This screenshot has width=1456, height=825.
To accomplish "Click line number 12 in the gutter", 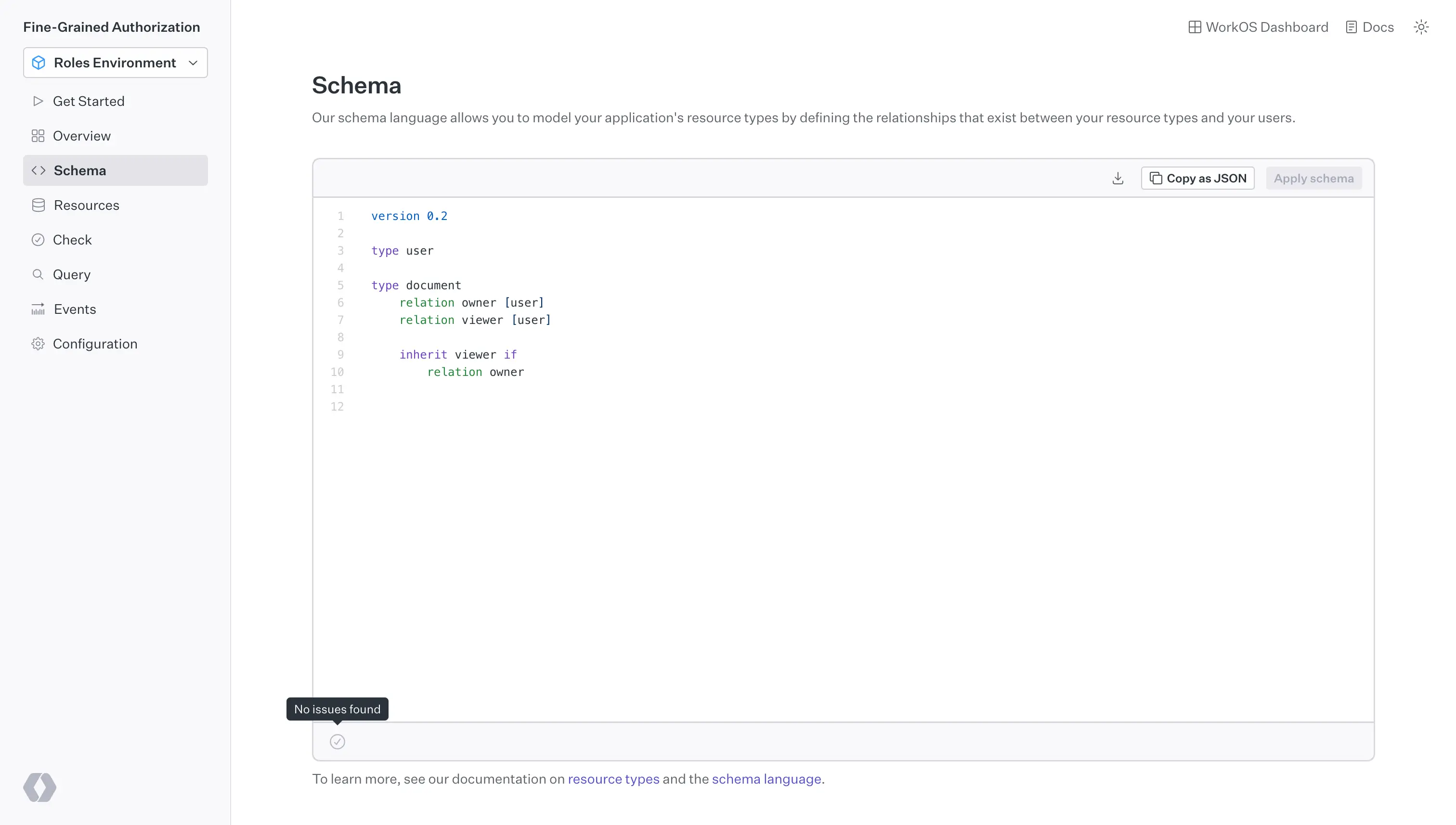I will coord(337,407).
